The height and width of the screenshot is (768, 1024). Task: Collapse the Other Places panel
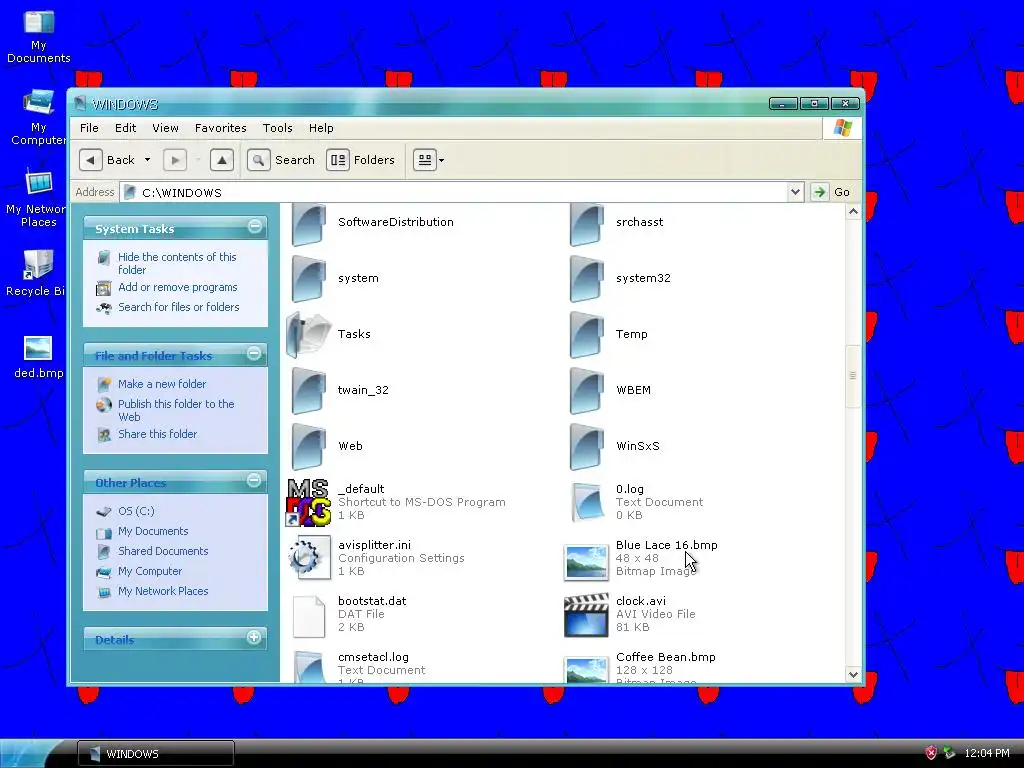(255, 481)
